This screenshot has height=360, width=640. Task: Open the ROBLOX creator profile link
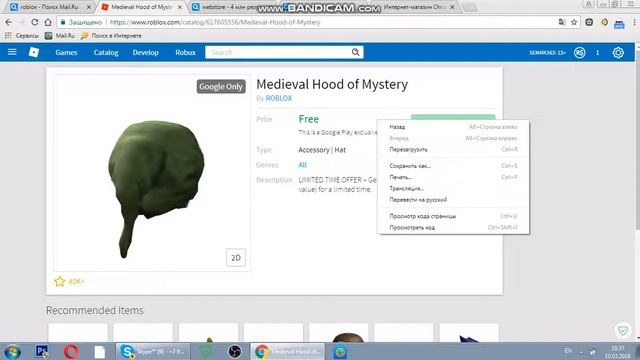pyautogui.click(x=279, y=98)
